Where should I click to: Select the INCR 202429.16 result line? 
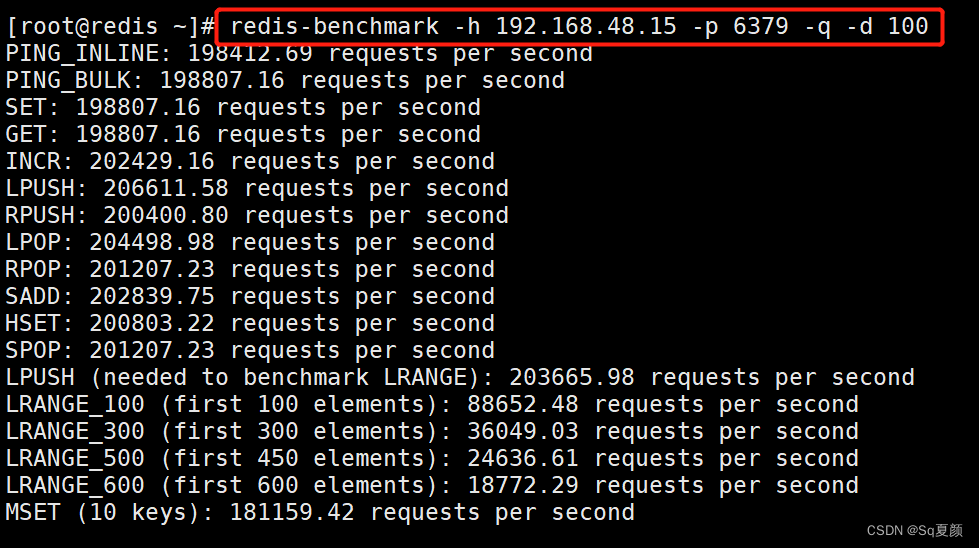tap(250, 161)
